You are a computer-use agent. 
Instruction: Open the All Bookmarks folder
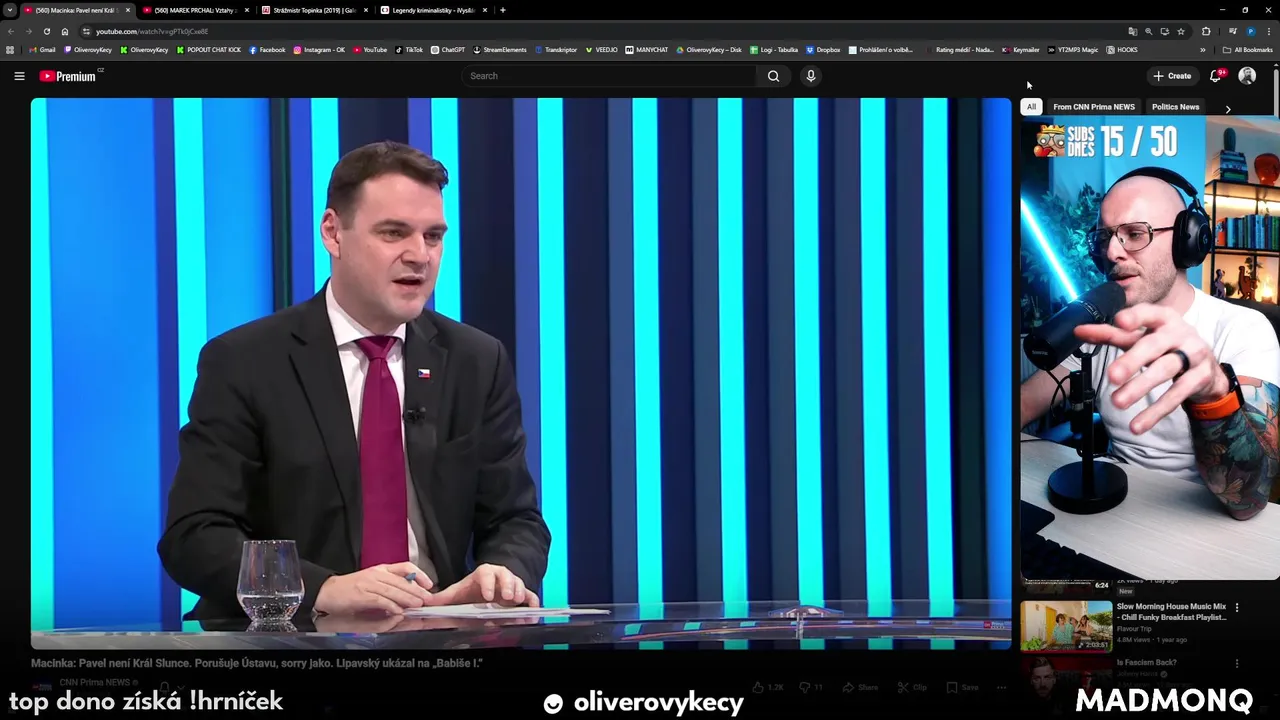[x=1247, y=50]
